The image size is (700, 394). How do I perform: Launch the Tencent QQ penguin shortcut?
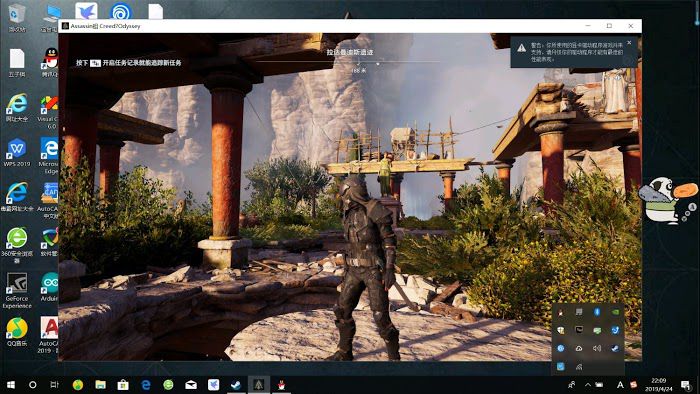[50, 62]
